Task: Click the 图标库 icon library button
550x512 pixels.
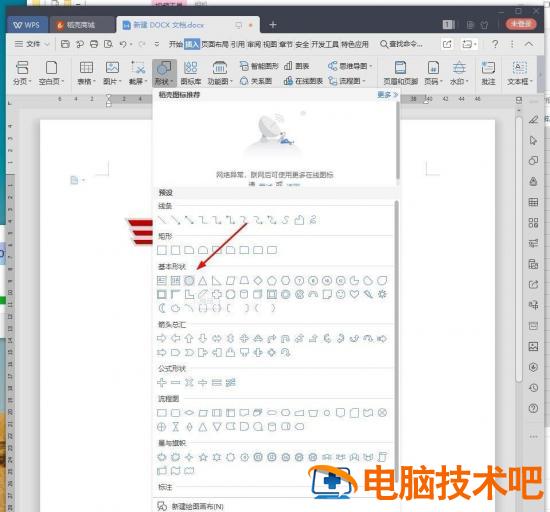Action: tap(191, 73)
